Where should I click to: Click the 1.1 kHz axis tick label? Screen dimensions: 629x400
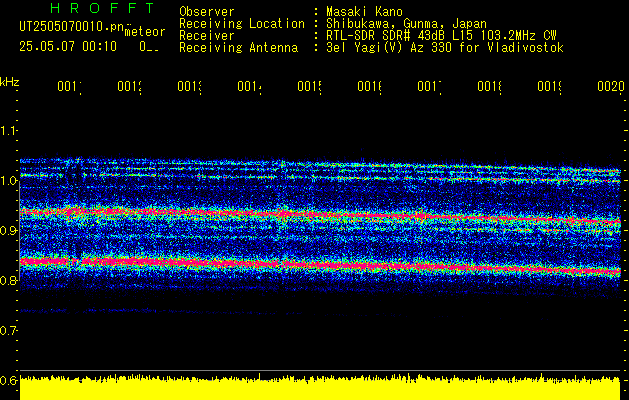pyautogui.click(x=8, y=130)
